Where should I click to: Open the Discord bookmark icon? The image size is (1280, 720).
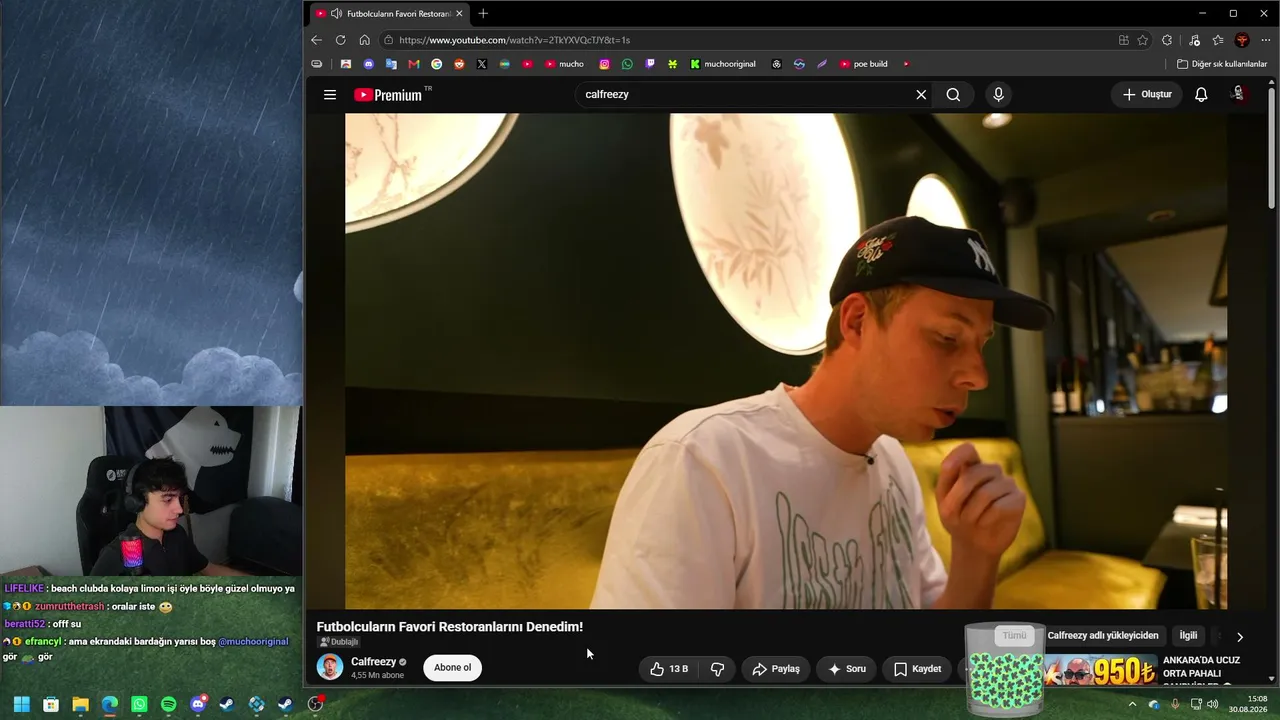[x=368, y=64]
